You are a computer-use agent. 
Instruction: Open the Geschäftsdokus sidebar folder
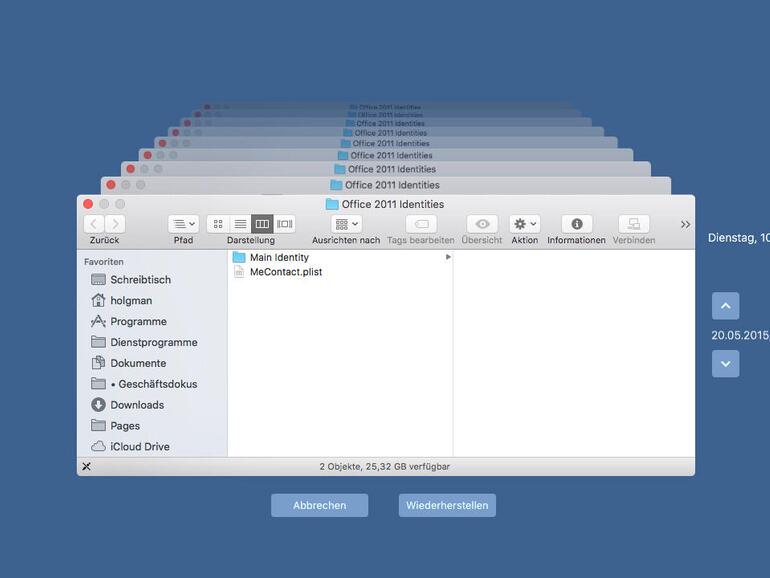pos(144,384)
